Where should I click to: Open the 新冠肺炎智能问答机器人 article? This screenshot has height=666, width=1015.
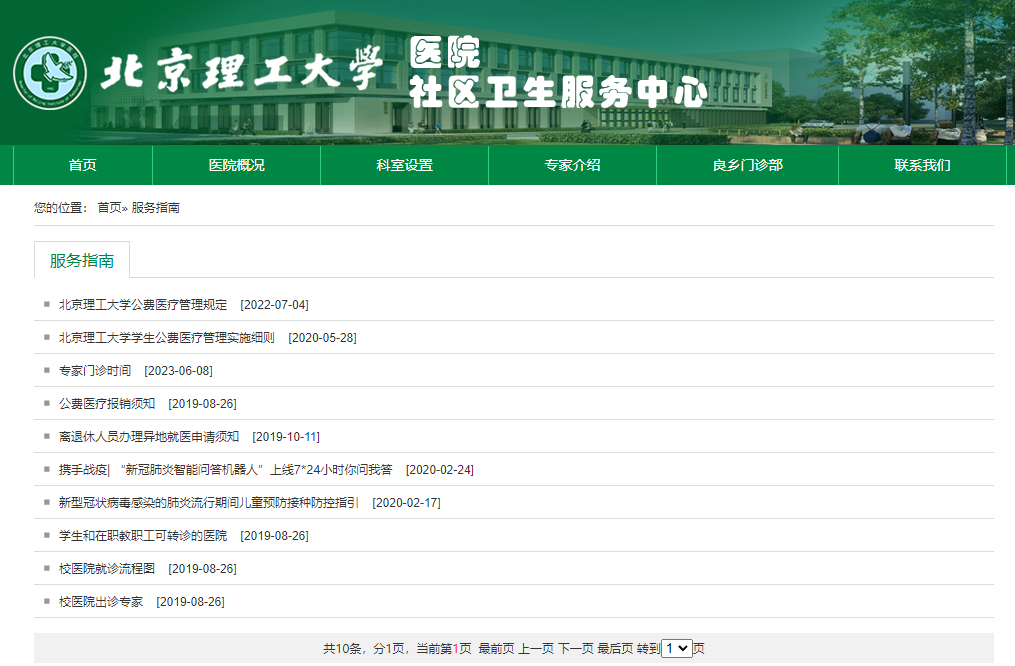pos(225,470)
